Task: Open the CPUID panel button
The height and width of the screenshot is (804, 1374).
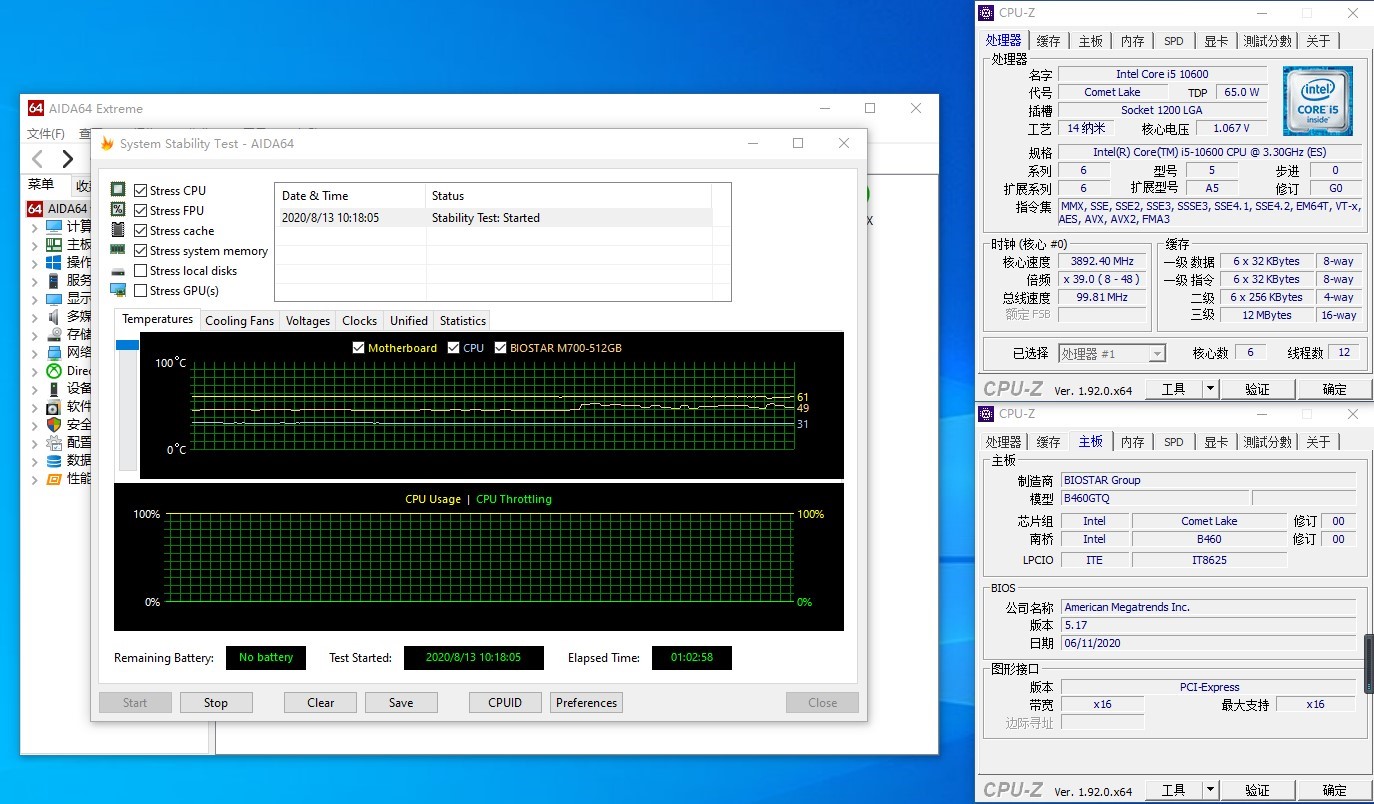Action: 505,703
